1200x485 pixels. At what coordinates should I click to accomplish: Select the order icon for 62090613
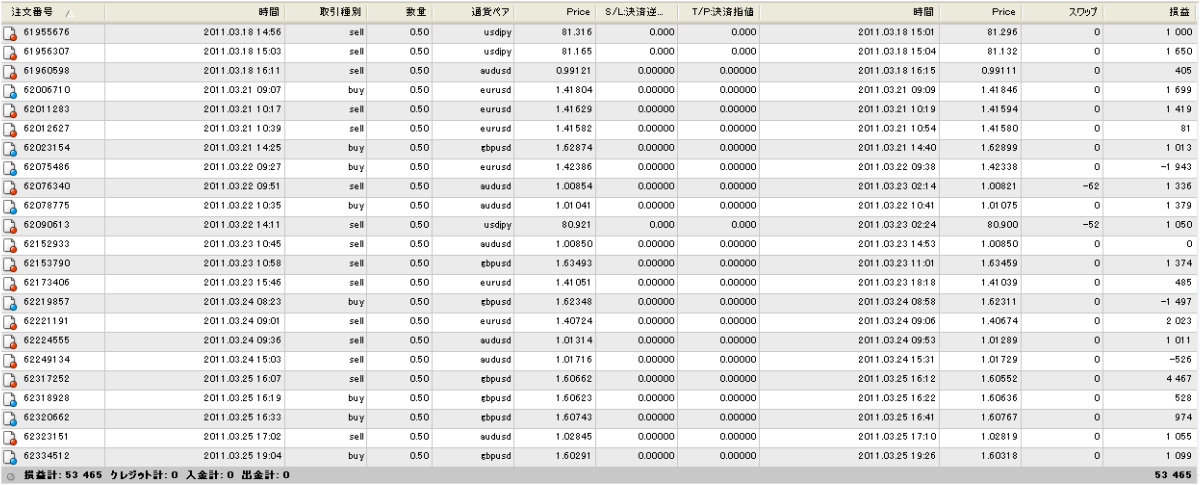pos(11,225)
